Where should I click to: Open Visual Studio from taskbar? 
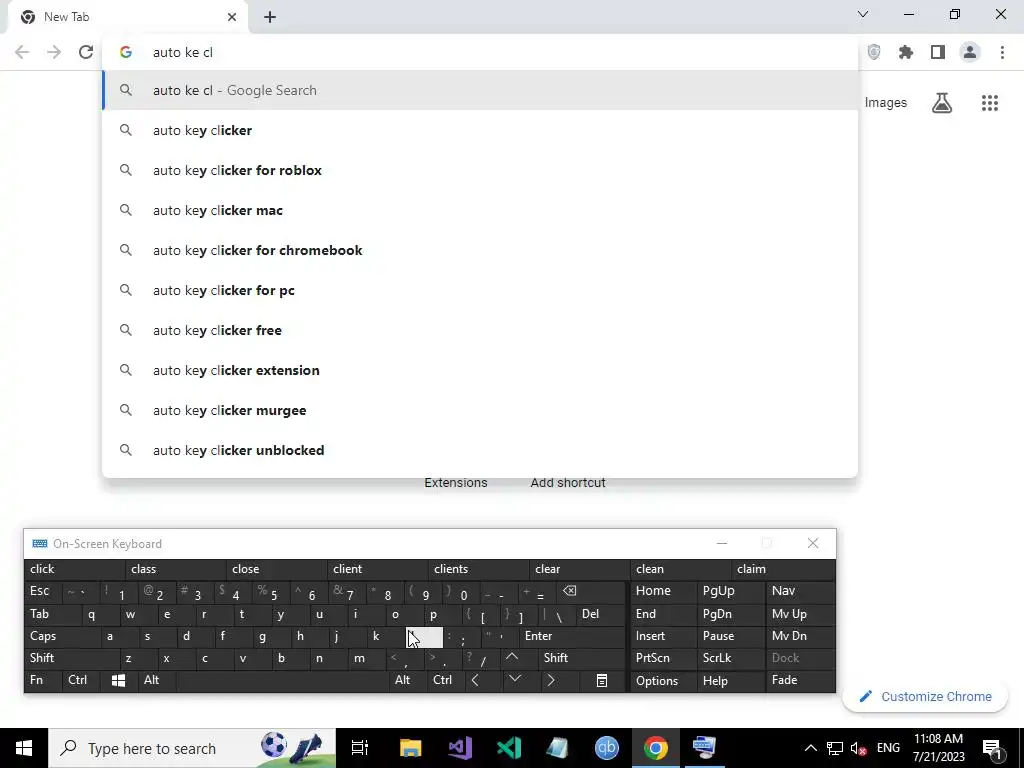pos(460,748)
